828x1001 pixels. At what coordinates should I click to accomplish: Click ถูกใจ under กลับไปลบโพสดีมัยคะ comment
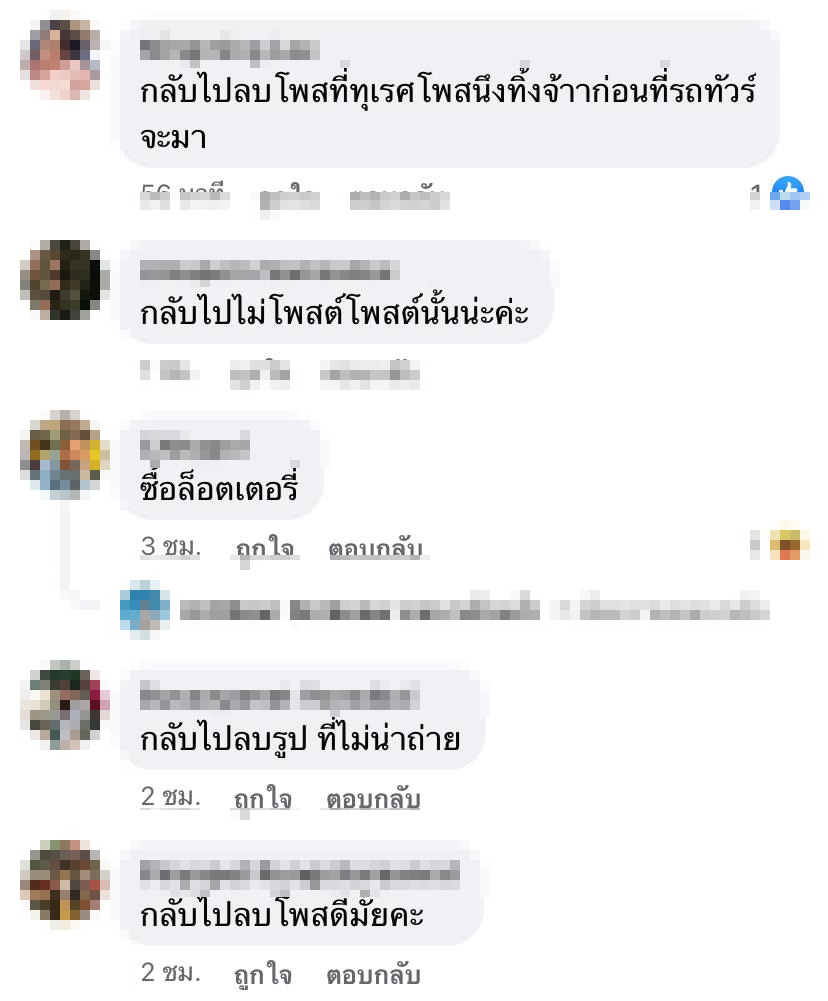click(263, 974)
